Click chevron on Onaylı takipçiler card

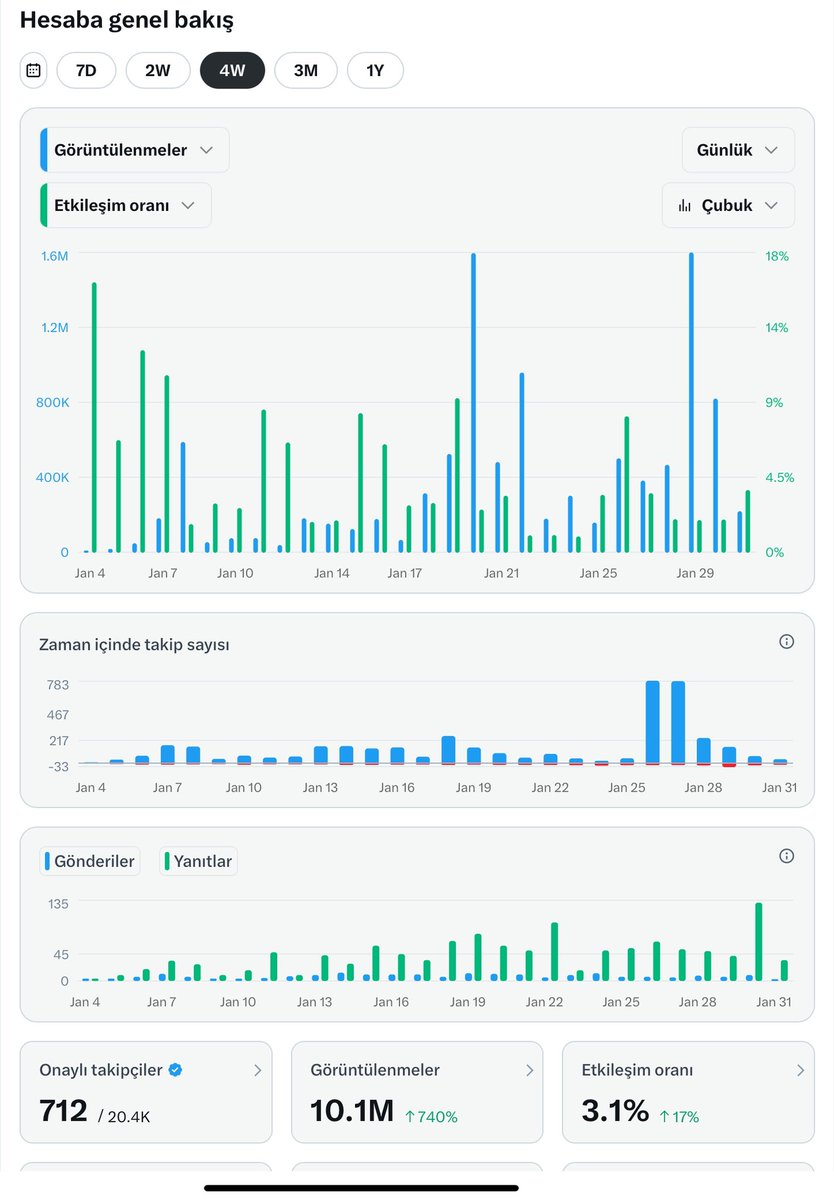257,1070
